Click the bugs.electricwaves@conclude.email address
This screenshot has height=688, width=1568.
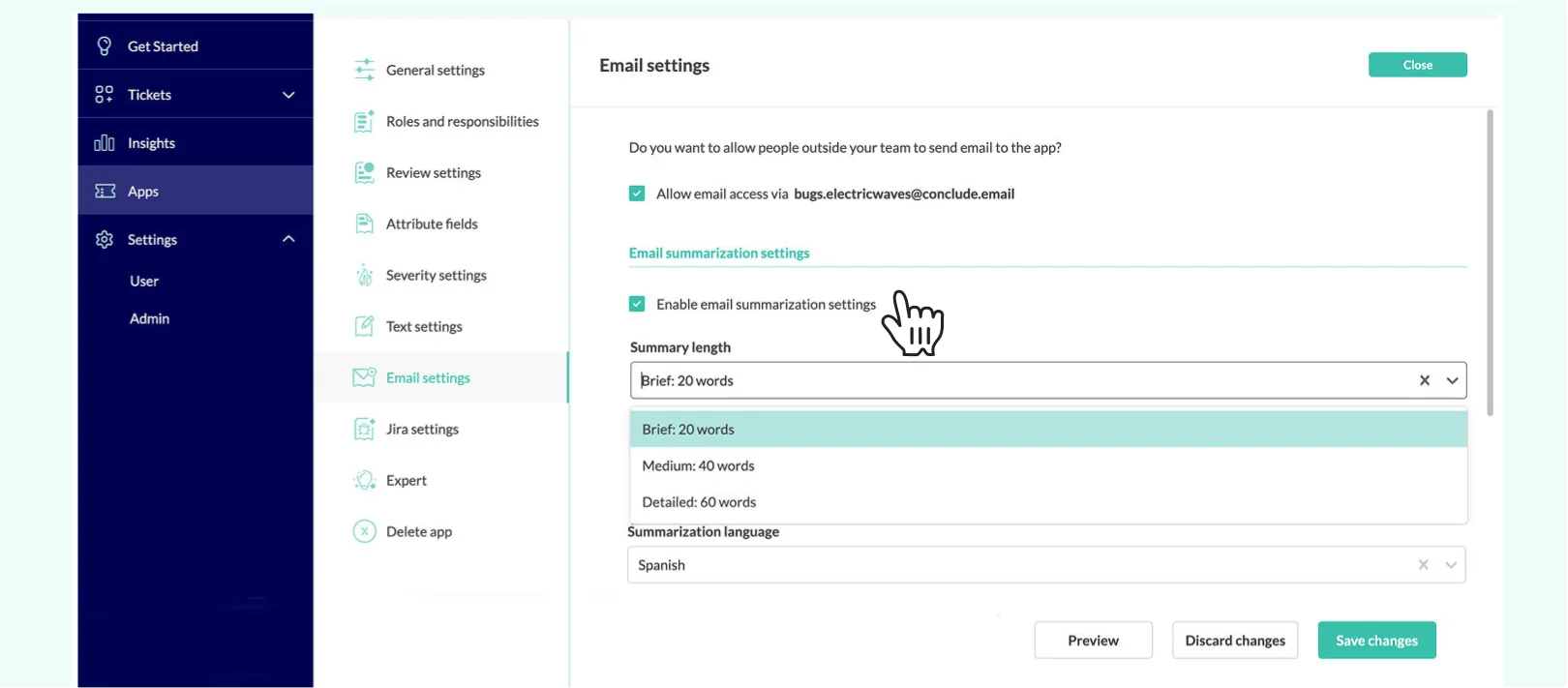pos(904,194)
